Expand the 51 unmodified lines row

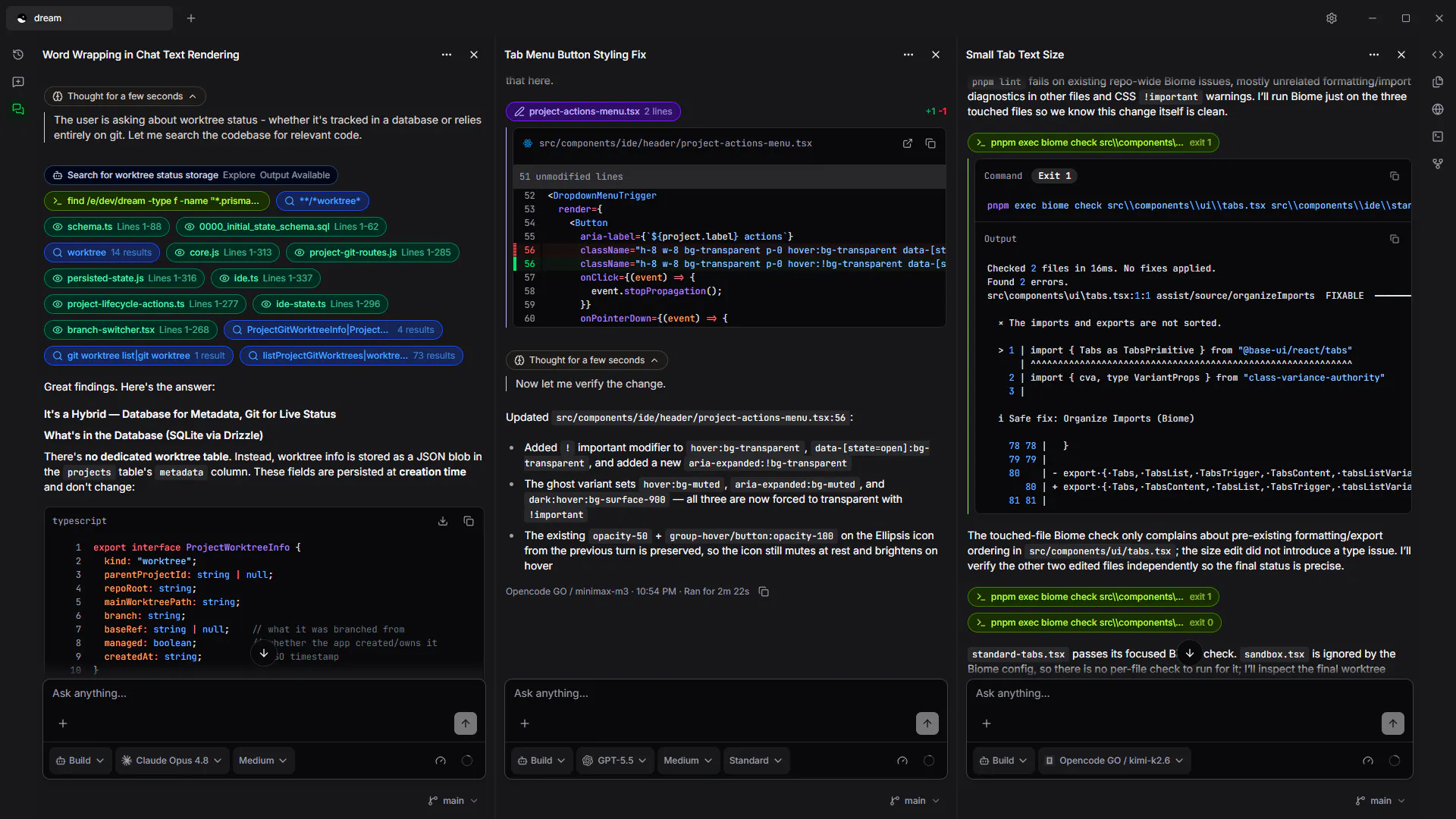tap(730, 177)
